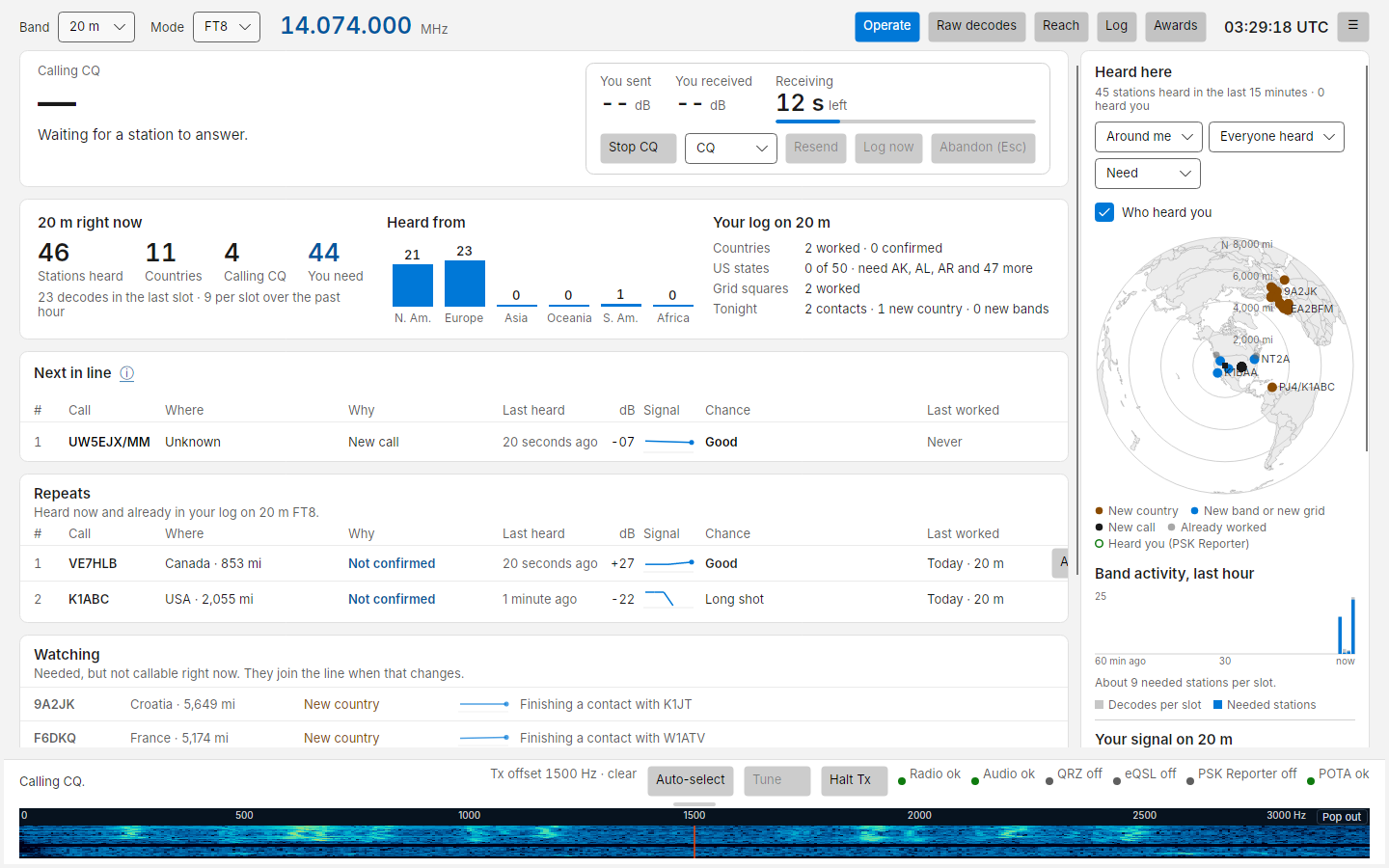
Task: Show the Awards tab
Action: (x=1176, y=26)
